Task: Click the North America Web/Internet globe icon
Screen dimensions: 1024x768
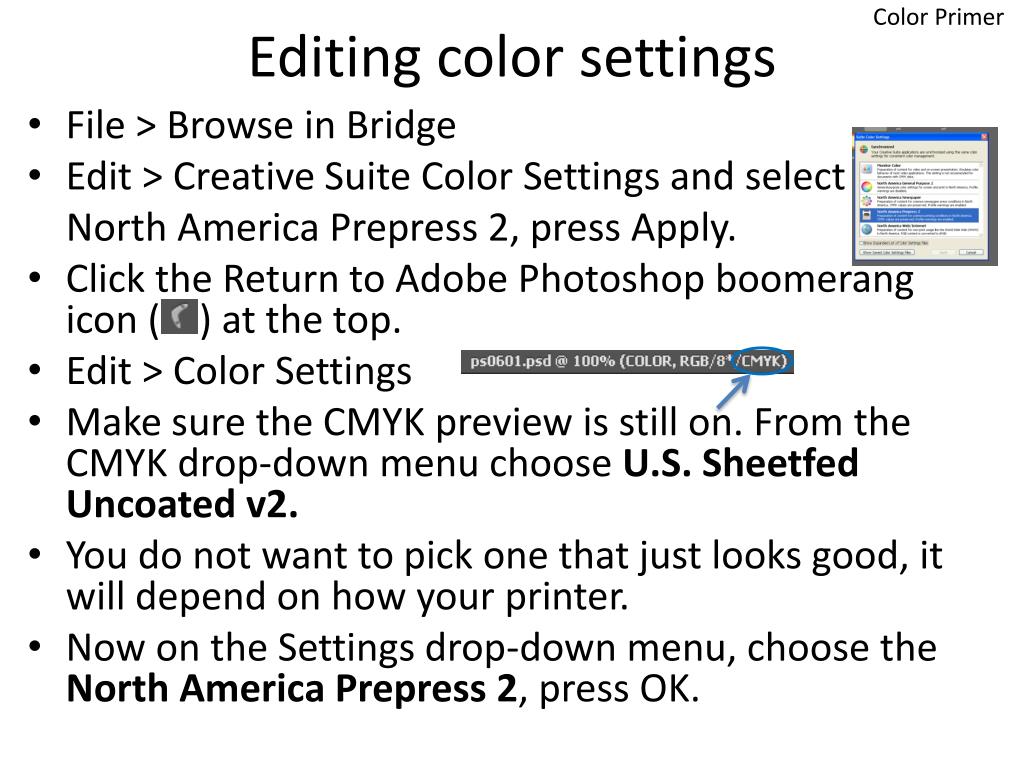Action: coord(867,229)
